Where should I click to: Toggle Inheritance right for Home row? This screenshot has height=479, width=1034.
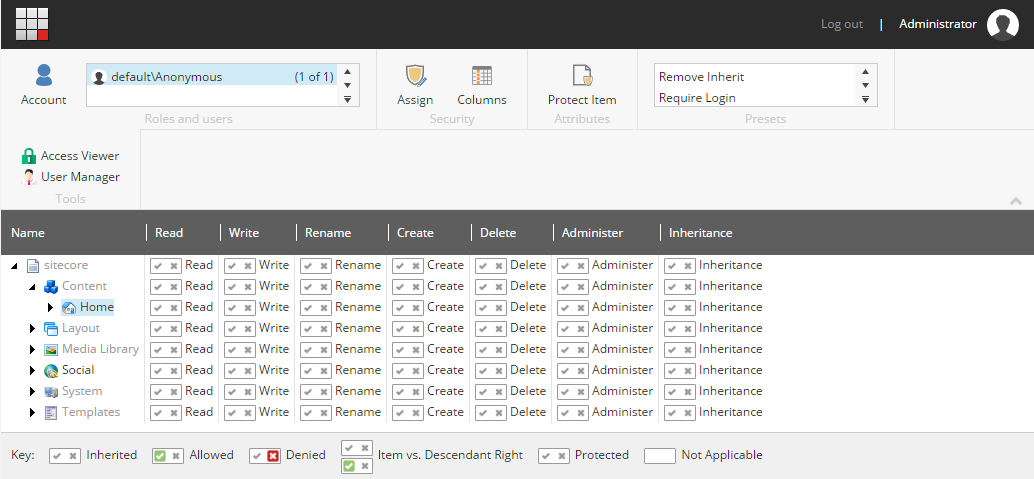coord(680,307)
